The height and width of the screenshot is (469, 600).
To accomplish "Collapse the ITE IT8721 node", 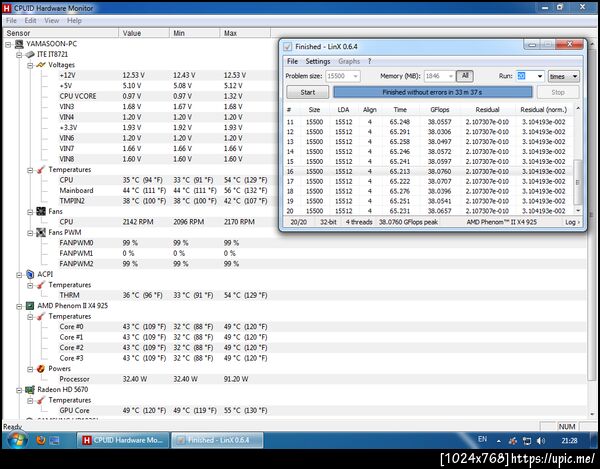I will [x=19, y=55].
